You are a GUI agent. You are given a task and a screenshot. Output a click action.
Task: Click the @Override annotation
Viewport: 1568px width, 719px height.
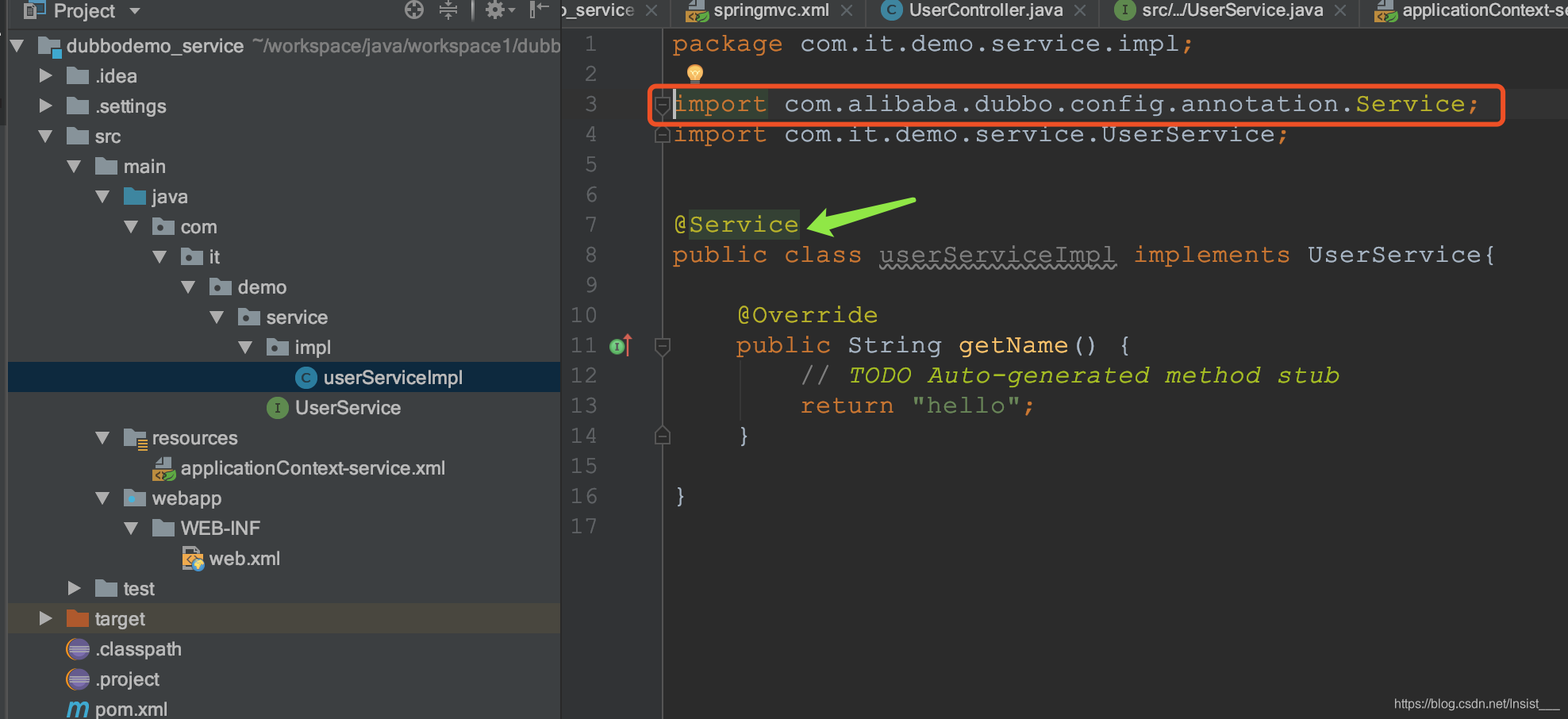[807, 316]
